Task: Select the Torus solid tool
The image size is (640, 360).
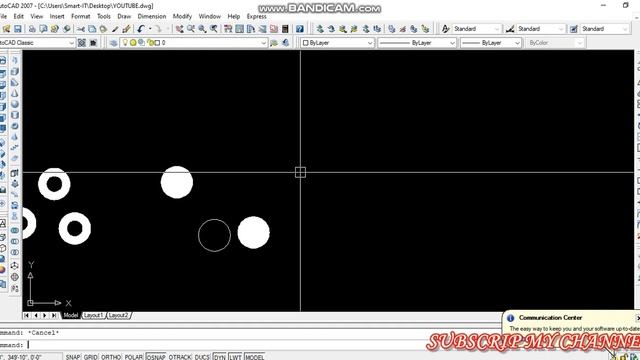Action: click(x=15, y=127)
